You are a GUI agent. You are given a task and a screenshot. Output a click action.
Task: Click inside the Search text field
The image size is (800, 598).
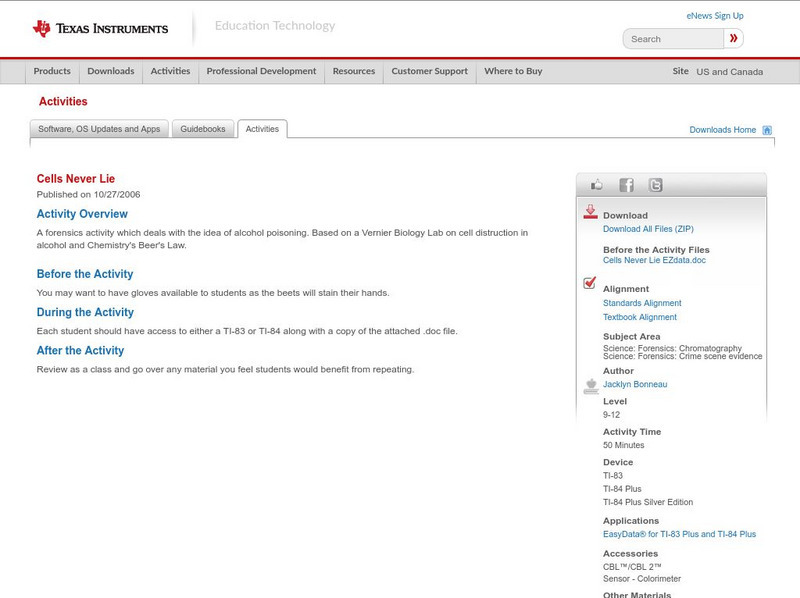coord(673,39)
